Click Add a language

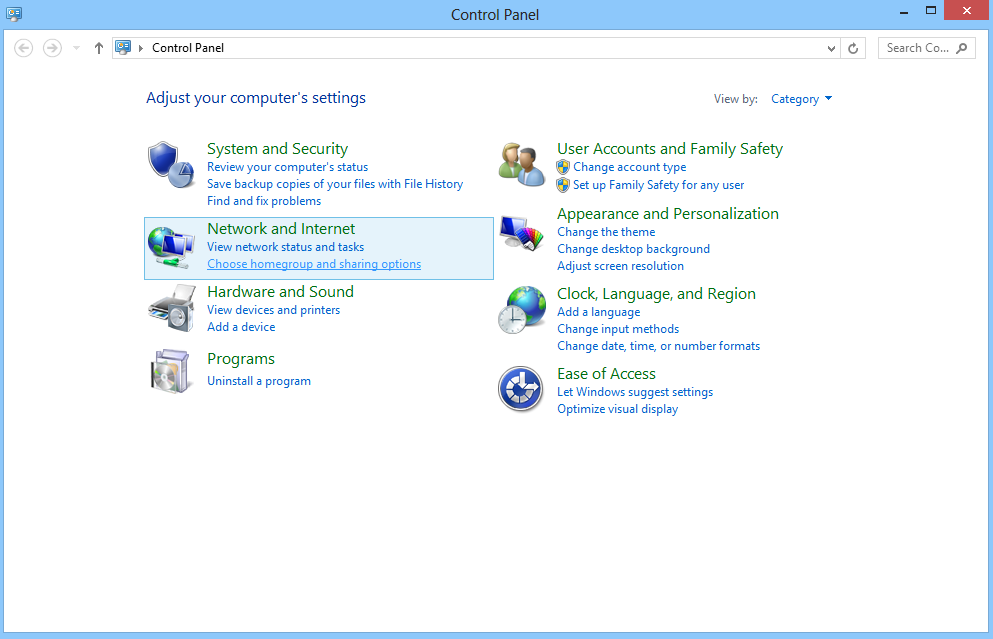click(598, 312)
